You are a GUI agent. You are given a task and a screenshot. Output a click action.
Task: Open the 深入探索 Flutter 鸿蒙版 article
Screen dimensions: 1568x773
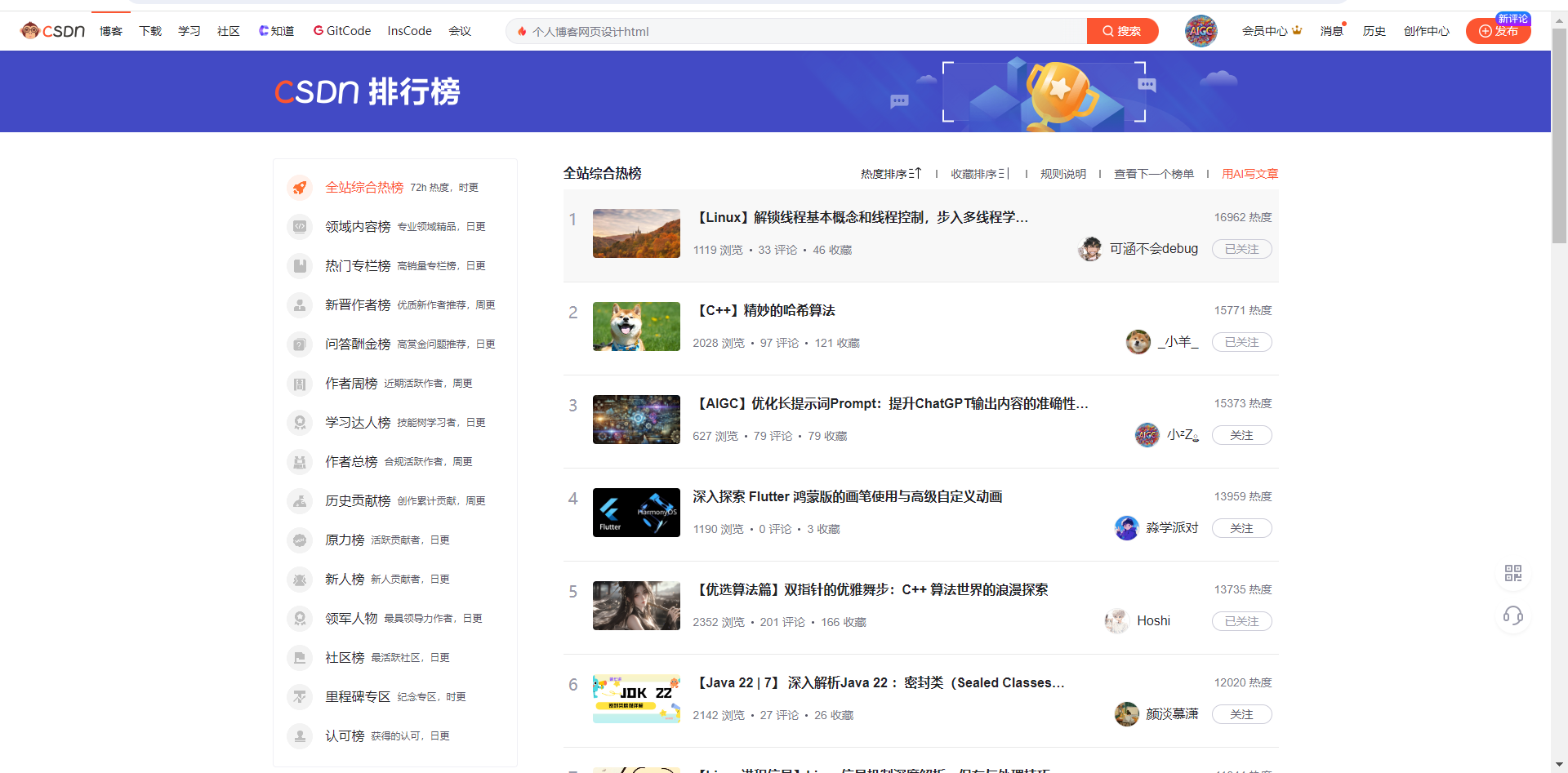click(x=848, y=496)
